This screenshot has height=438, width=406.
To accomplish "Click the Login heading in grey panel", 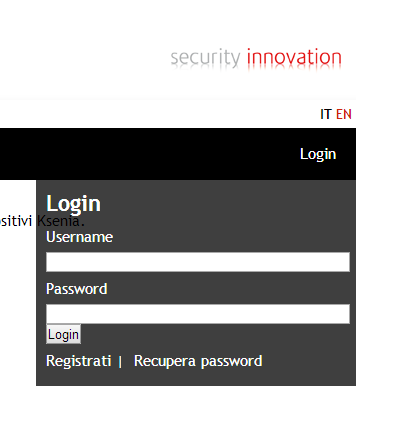I will pyautogui.click(x=73, y=204).
